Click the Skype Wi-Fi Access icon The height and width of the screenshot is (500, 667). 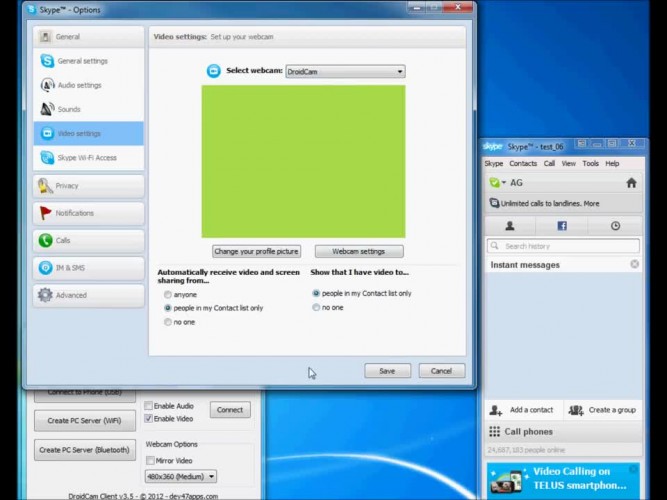coord(47,157)
